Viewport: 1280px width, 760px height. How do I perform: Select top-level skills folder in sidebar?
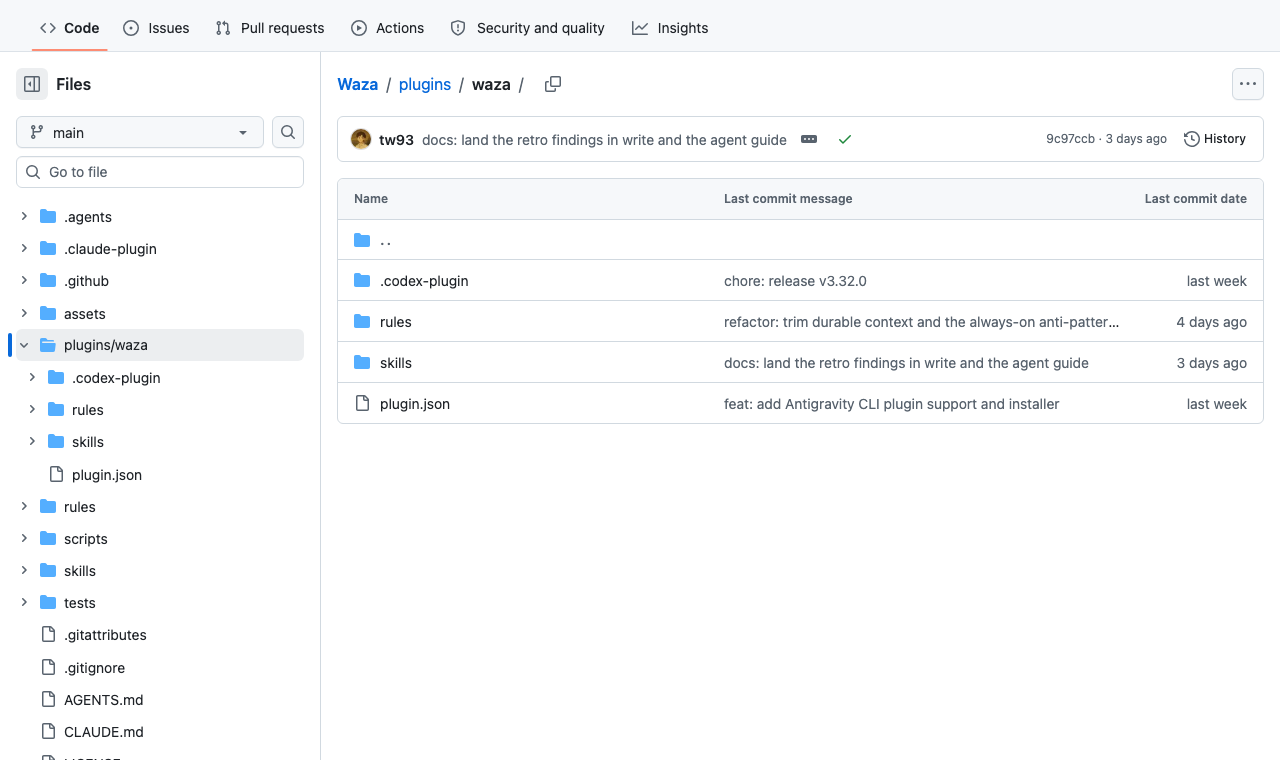click(x=160, y=571)
